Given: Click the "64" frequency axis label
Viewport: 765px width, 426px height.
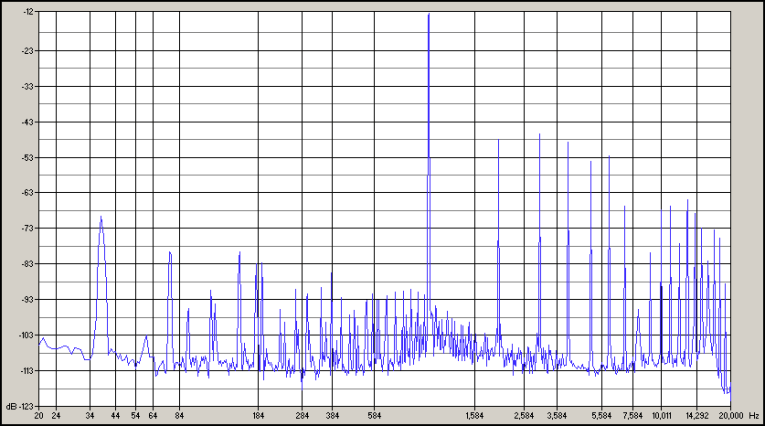Looking at the screenshot, I should (x=153, y=416).
